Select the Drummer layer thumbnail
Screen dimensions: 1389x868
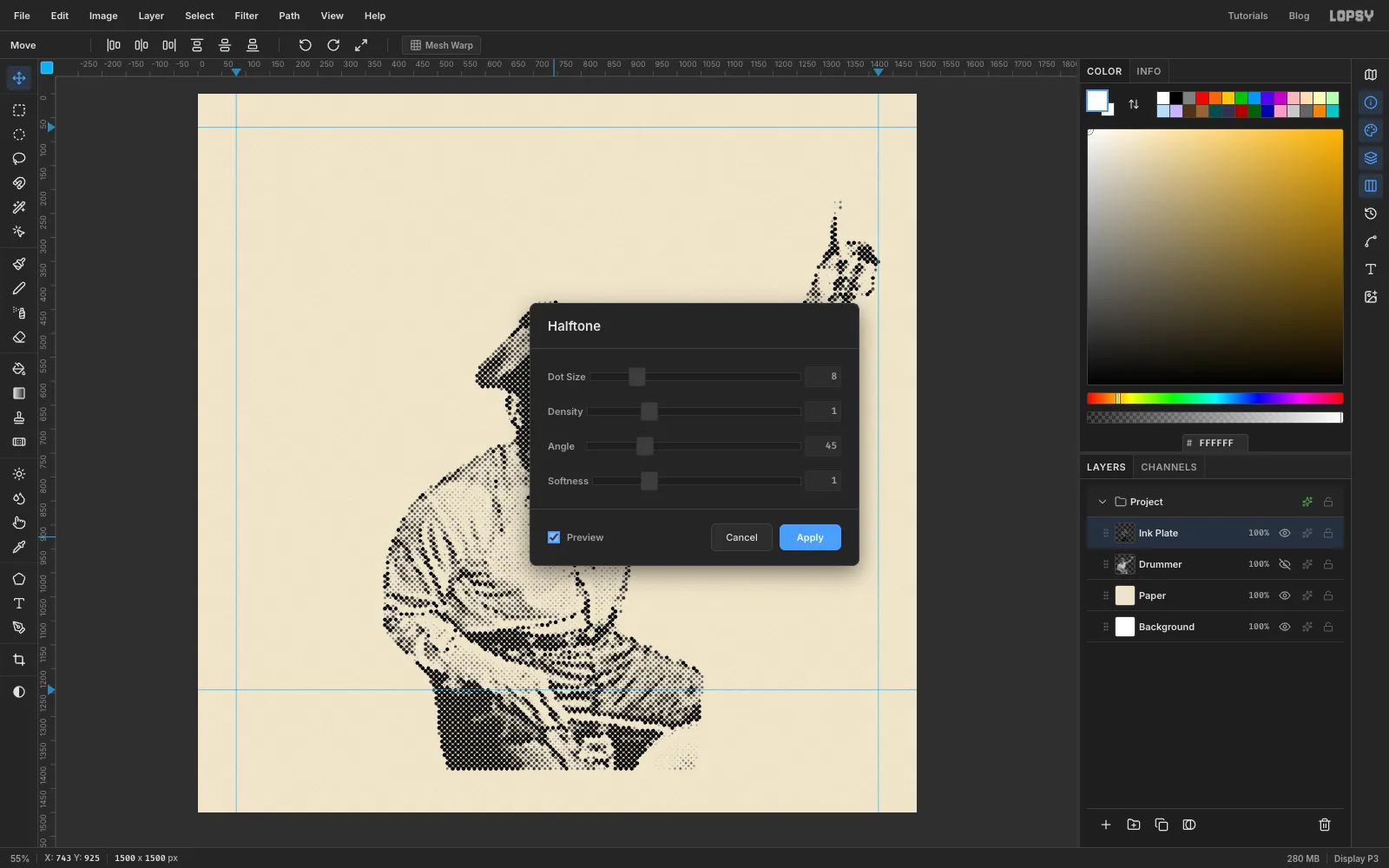[x=1125, y=564]
